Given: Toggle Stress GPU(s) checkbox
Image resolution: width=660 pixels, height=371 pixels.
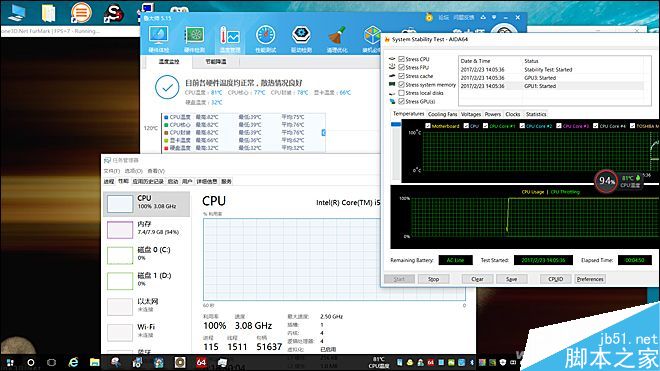Looking at the screenshot, I should tap(402, 101).
